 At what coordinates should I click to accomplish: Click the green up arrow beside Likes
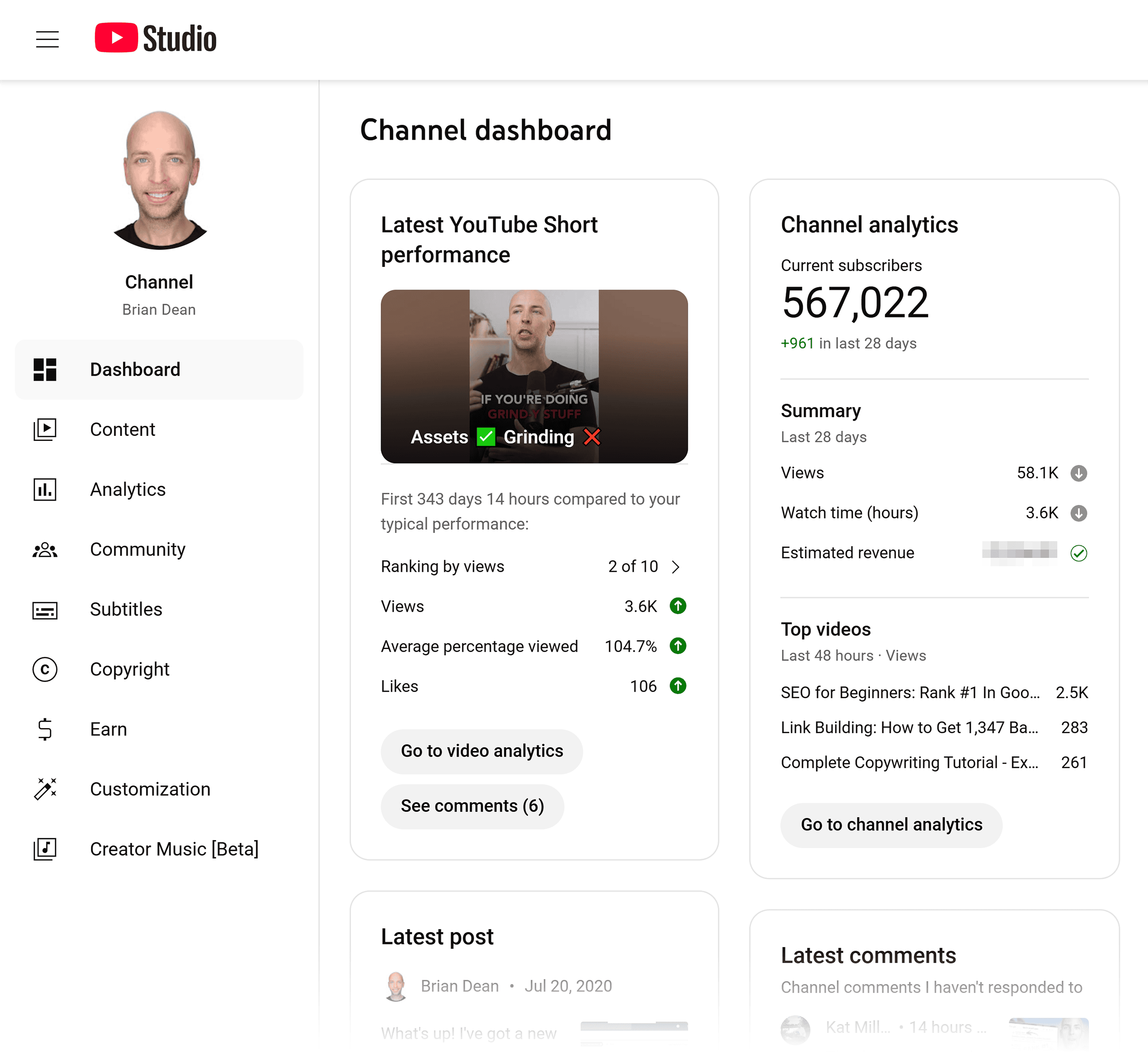coord(678,686)
